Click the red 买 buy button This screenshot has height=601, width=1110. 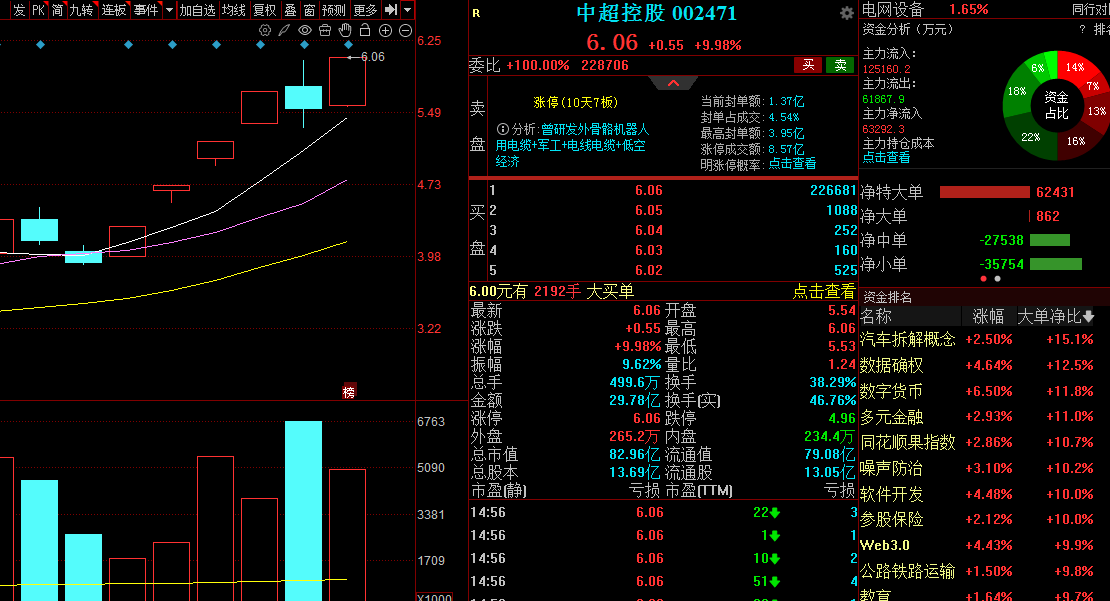point(808,65)
